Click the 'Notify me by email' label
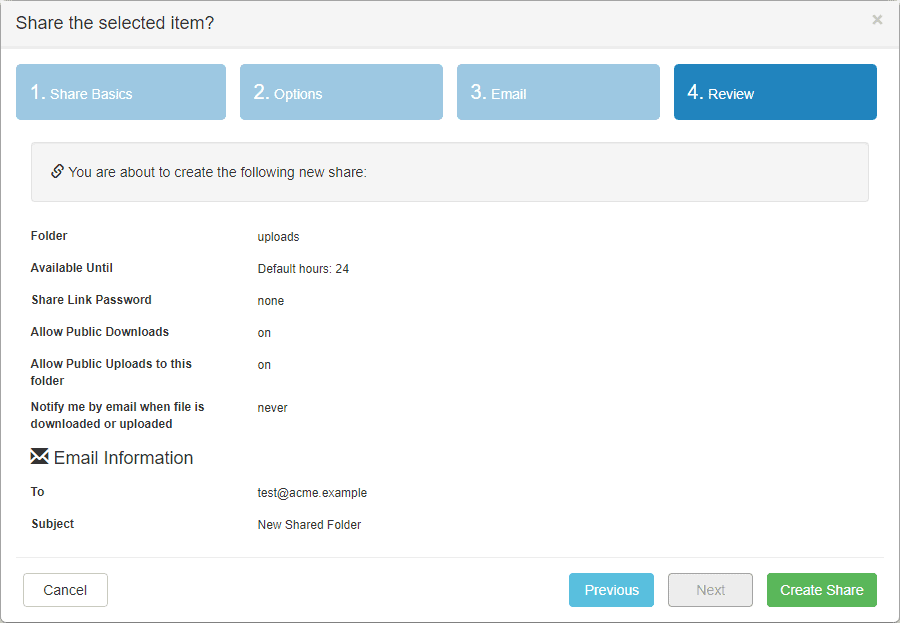 pyautogui.click(x=118, y=415)
